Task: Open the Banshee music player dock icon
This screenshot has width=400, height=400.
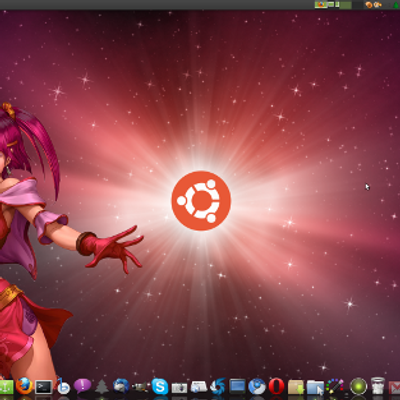Action: [63, 386]
